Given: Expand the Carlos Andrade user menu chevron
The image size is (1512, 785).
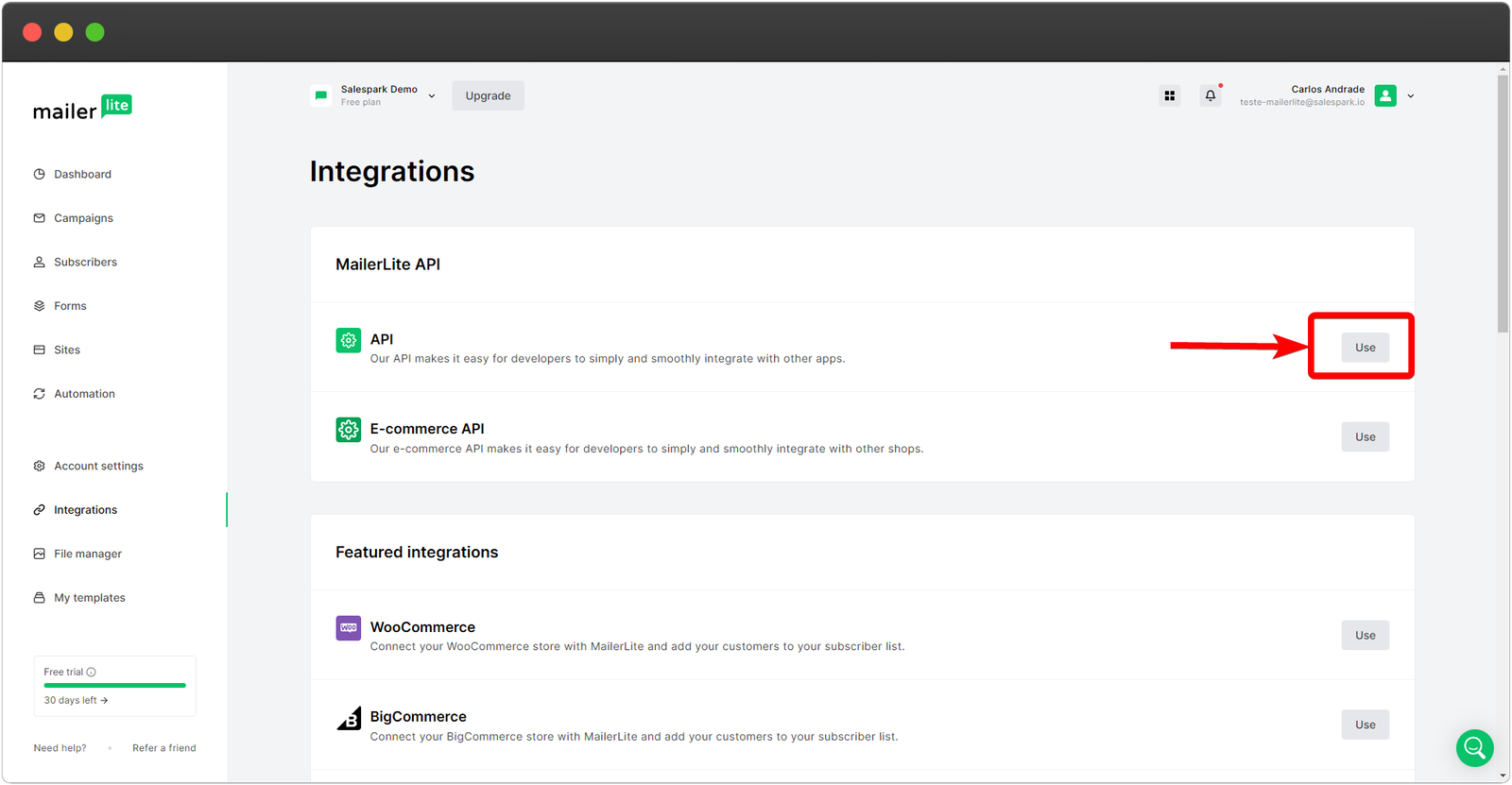Looking at the screenshot, I should [x=1410, y=95].
